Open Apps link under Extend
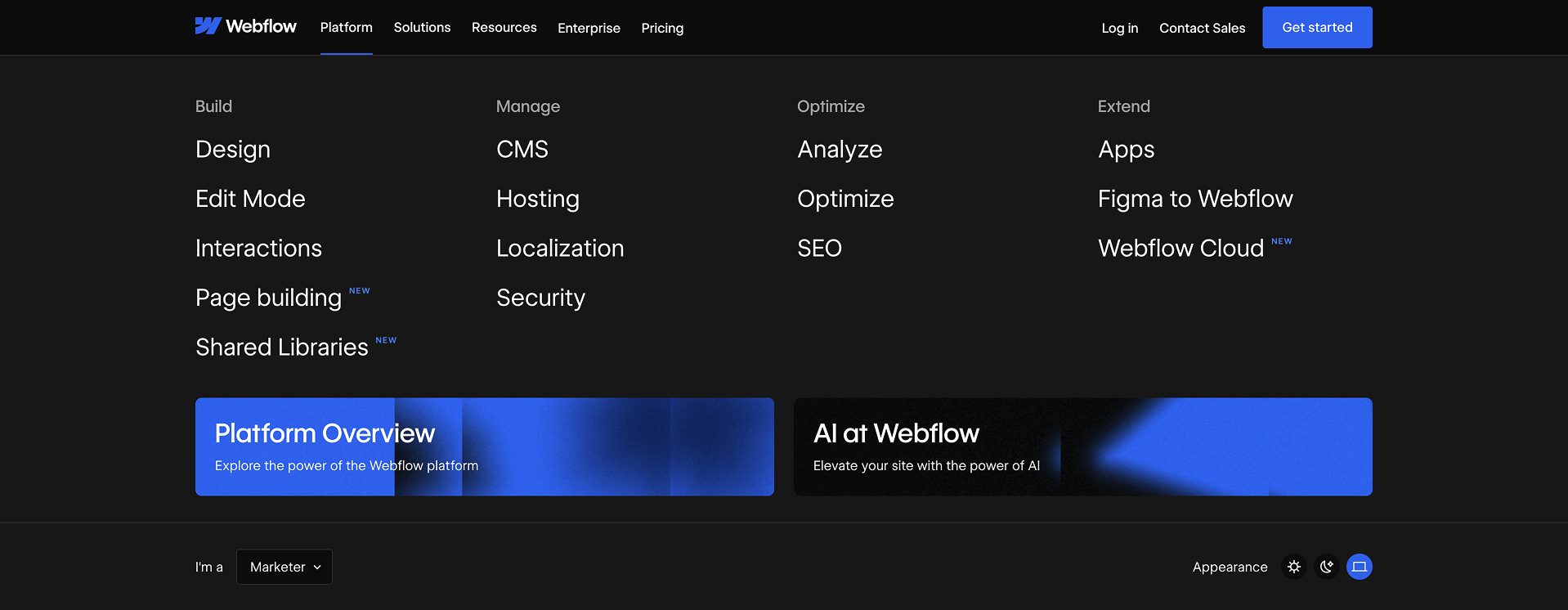1568x610 pixels. (x=1126, y=150)
